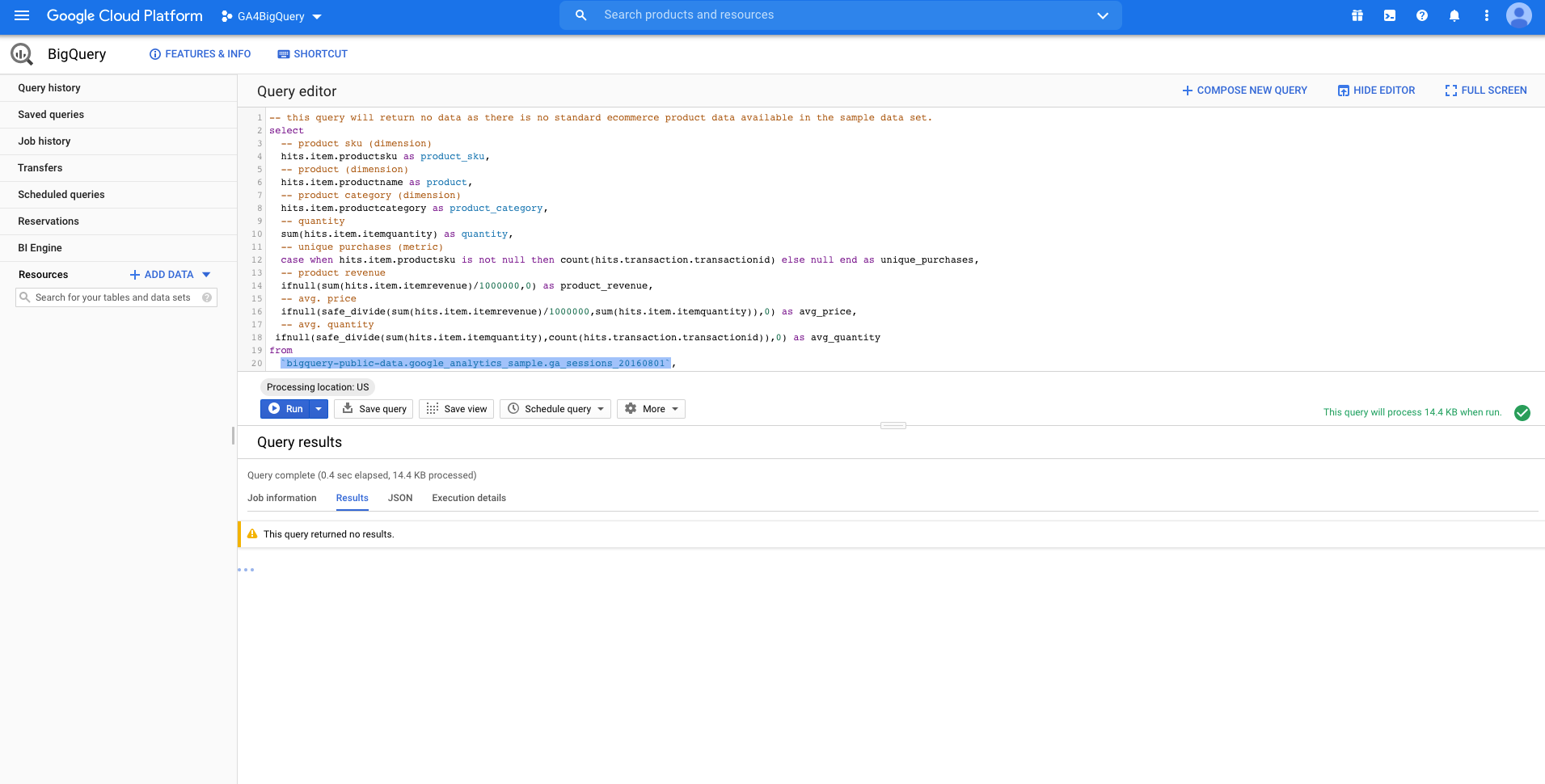The width and height of the screenshot is (1545, 784).
Task: Click 'unique_purchases' alias on line 12
Action: point(927,260)
